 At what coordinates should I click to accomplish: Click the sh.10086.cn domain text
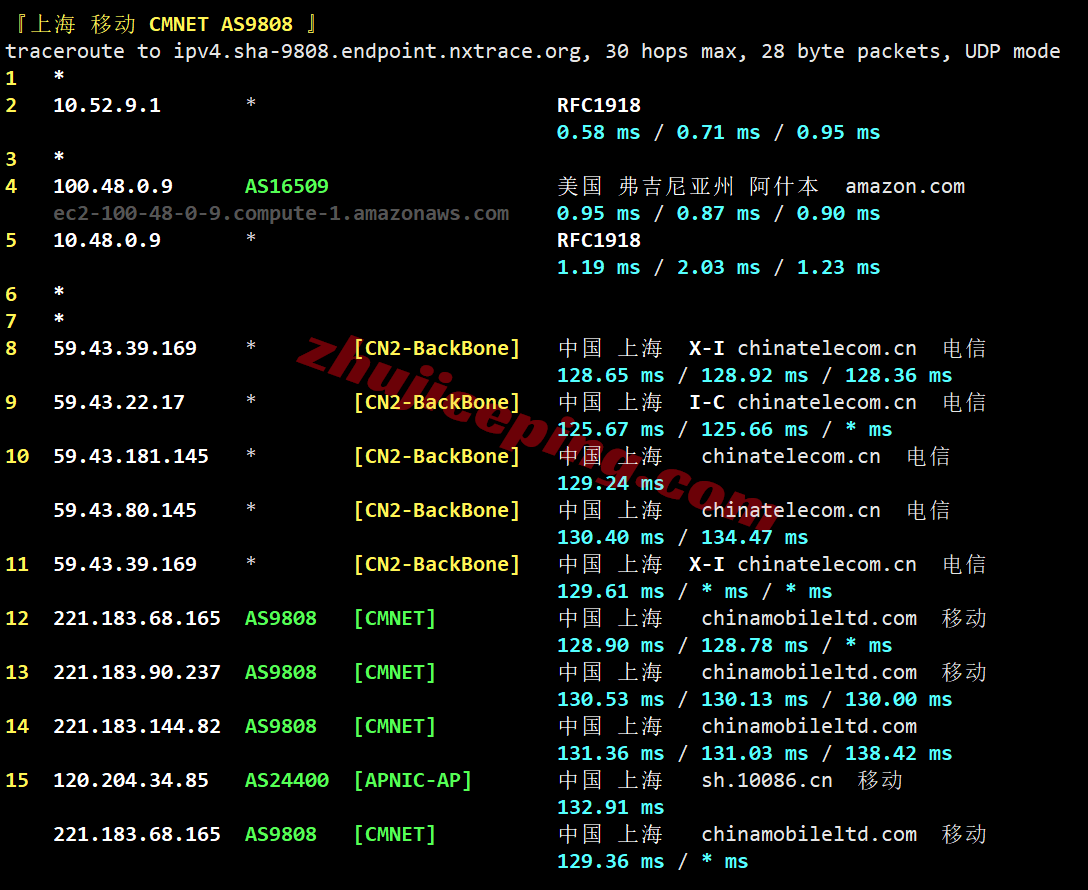coord(767,781)
